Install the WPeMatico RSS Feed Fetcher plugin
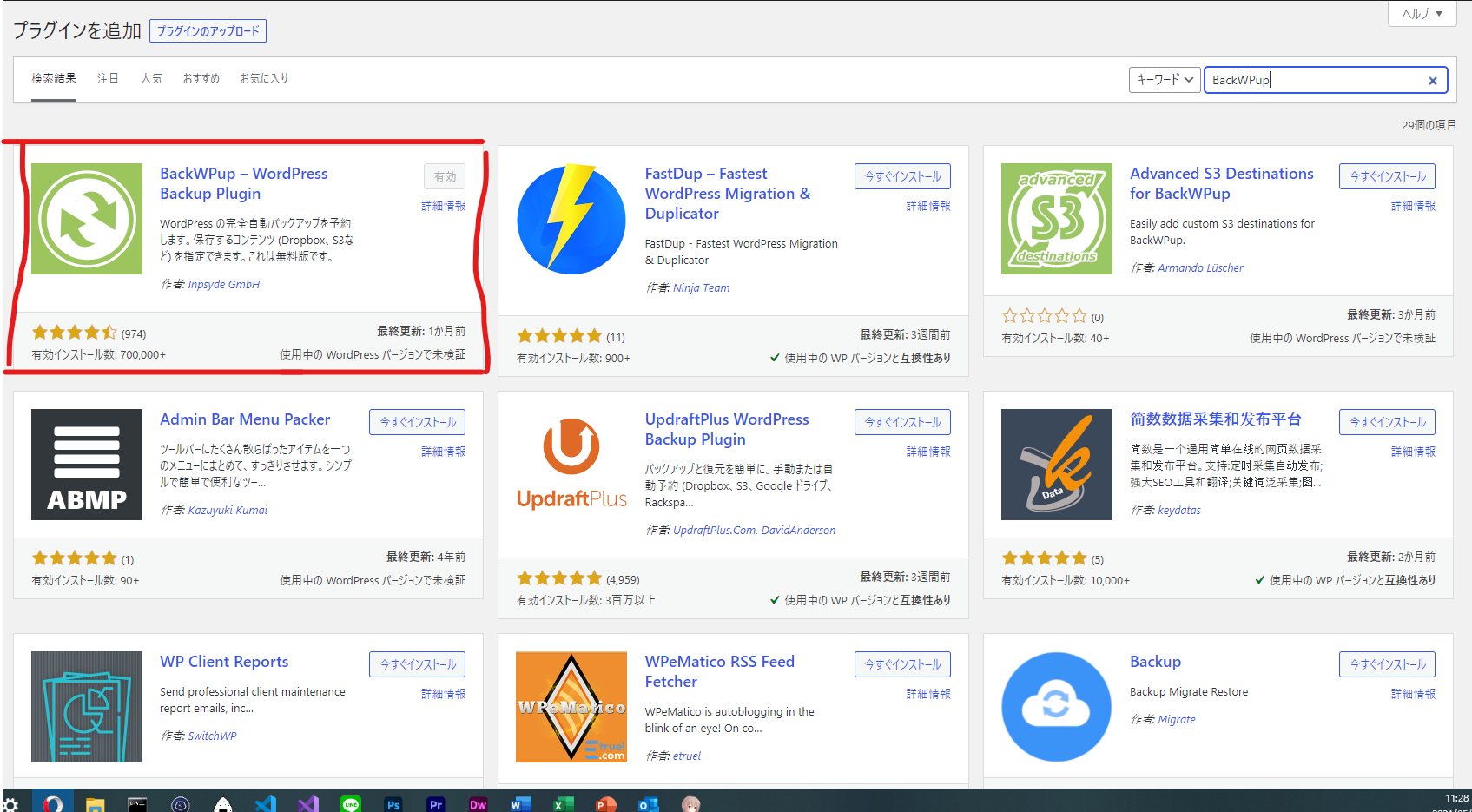1472x812 pixels. coord(902,664)
